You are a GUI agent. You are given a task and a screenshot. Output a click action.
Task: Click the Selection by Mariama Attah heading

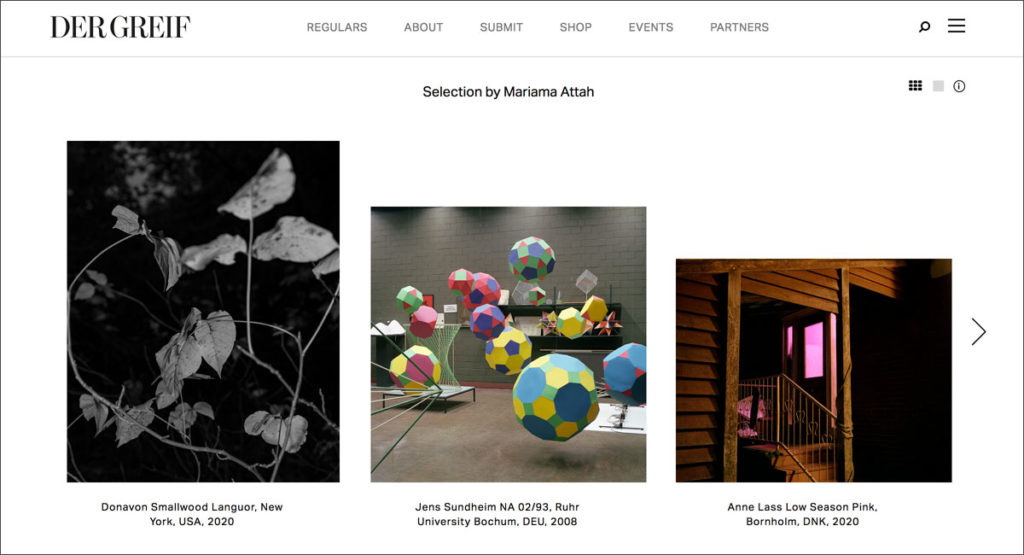pos(508,92)
